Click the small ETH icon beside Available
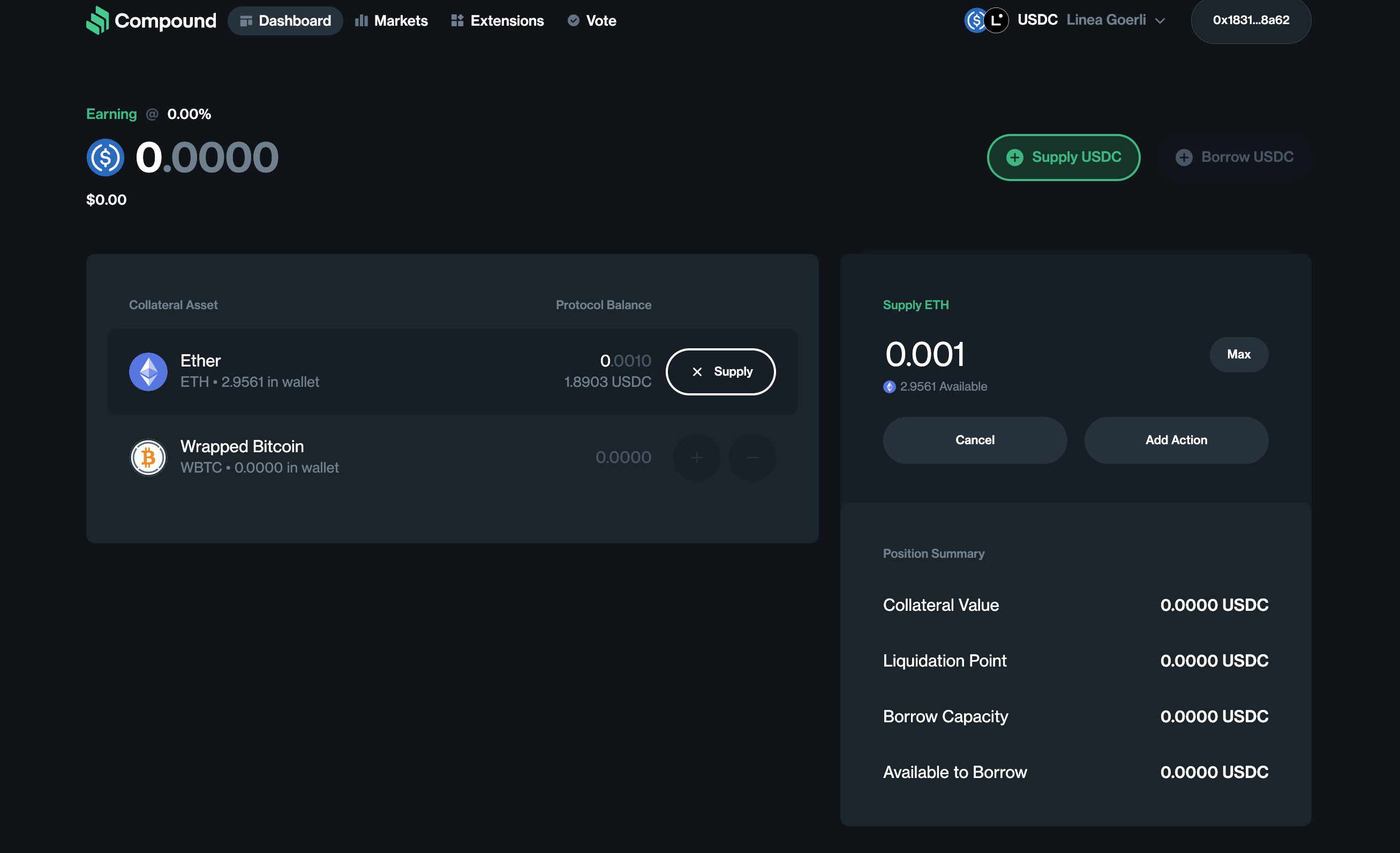Image resolution: width=1400 pixels, height=853 pixels. point(889,387)
